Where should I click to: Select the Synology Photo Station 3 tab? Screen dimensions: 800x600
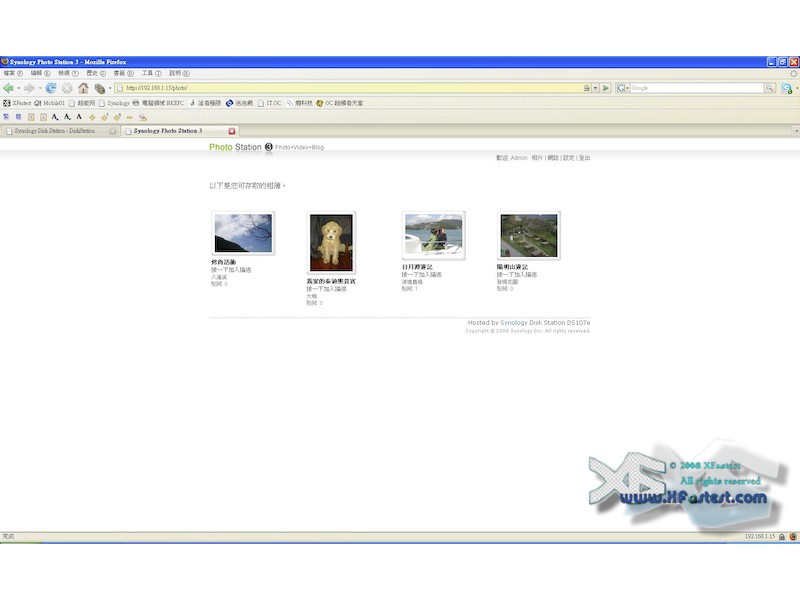coord(180,131)
